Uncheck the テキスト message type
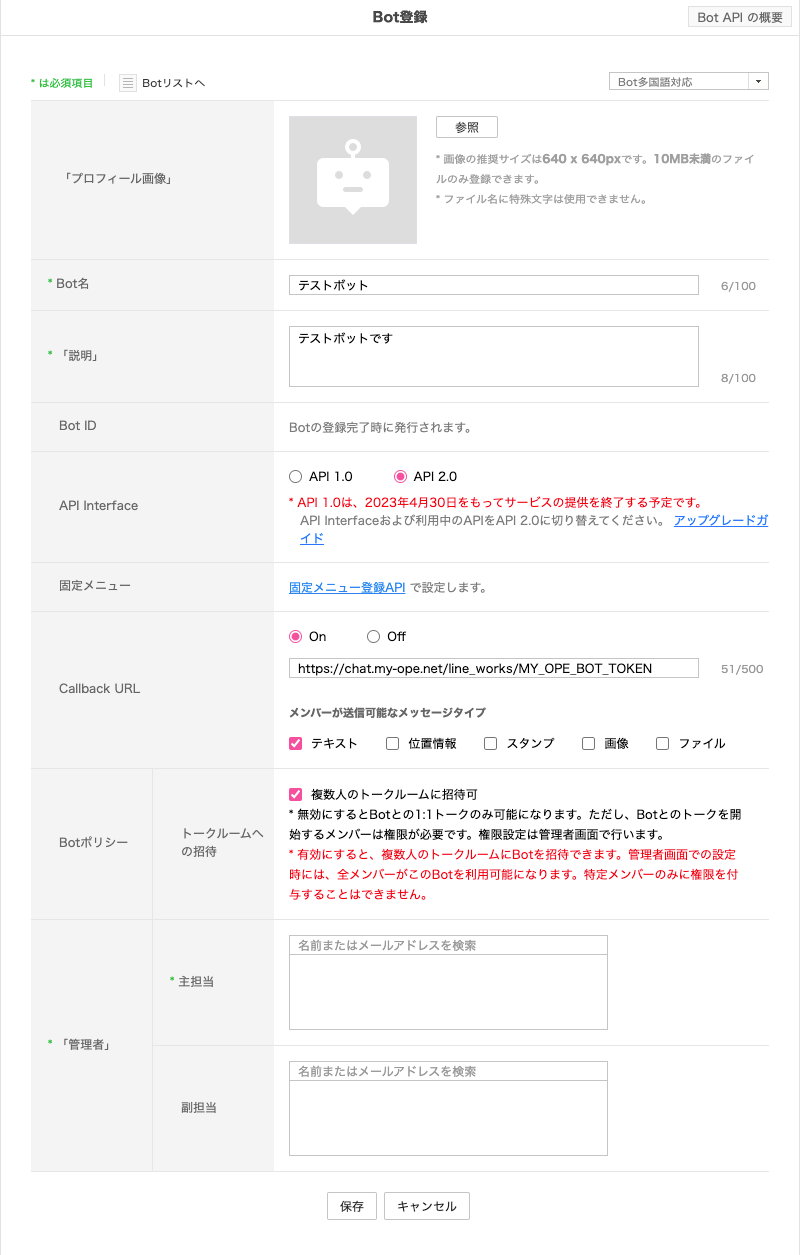This screenshot has height=1255, width=800. [293, 742]
